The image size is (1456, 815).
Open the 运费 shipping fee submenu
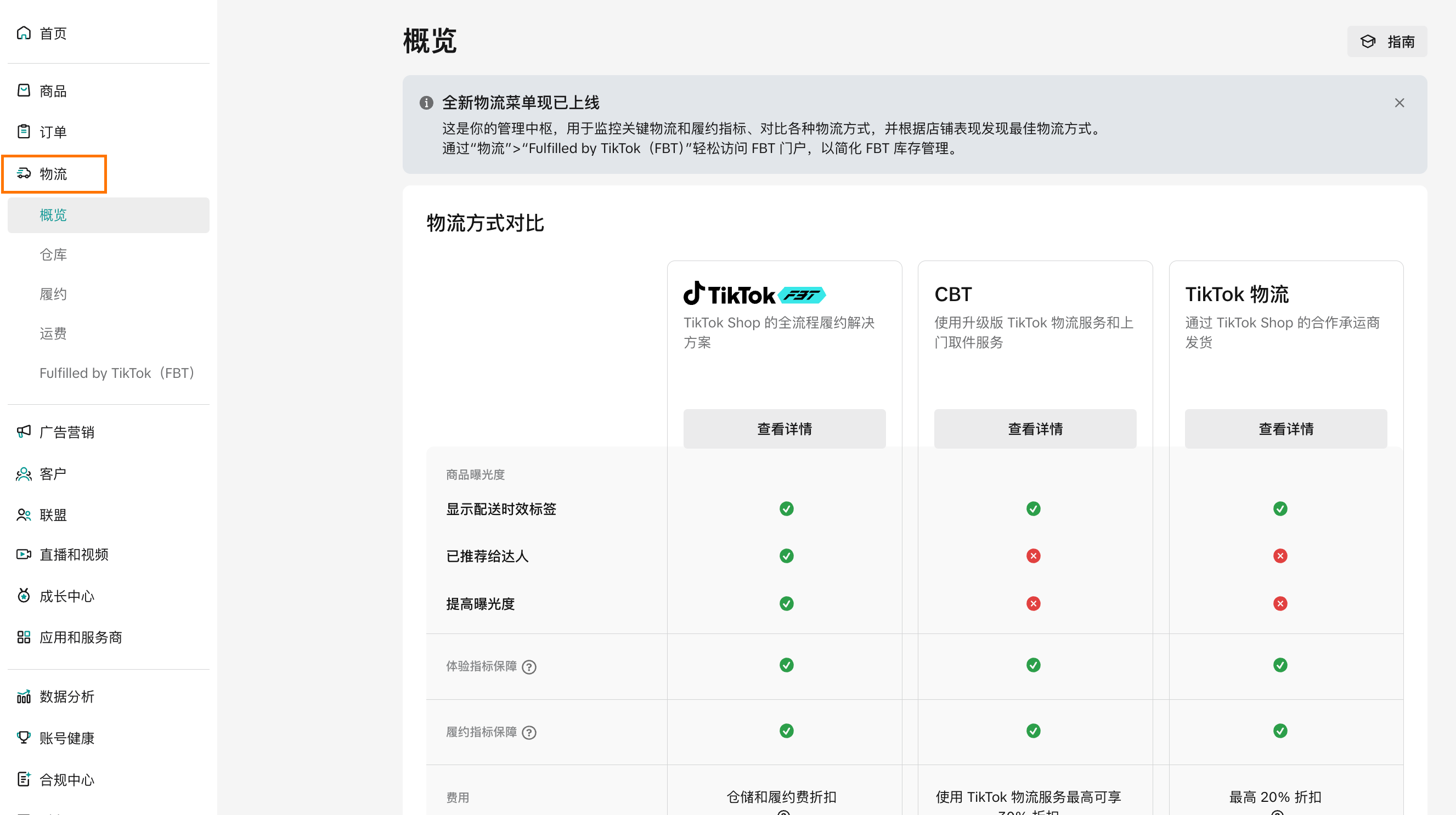coord(53,333)
